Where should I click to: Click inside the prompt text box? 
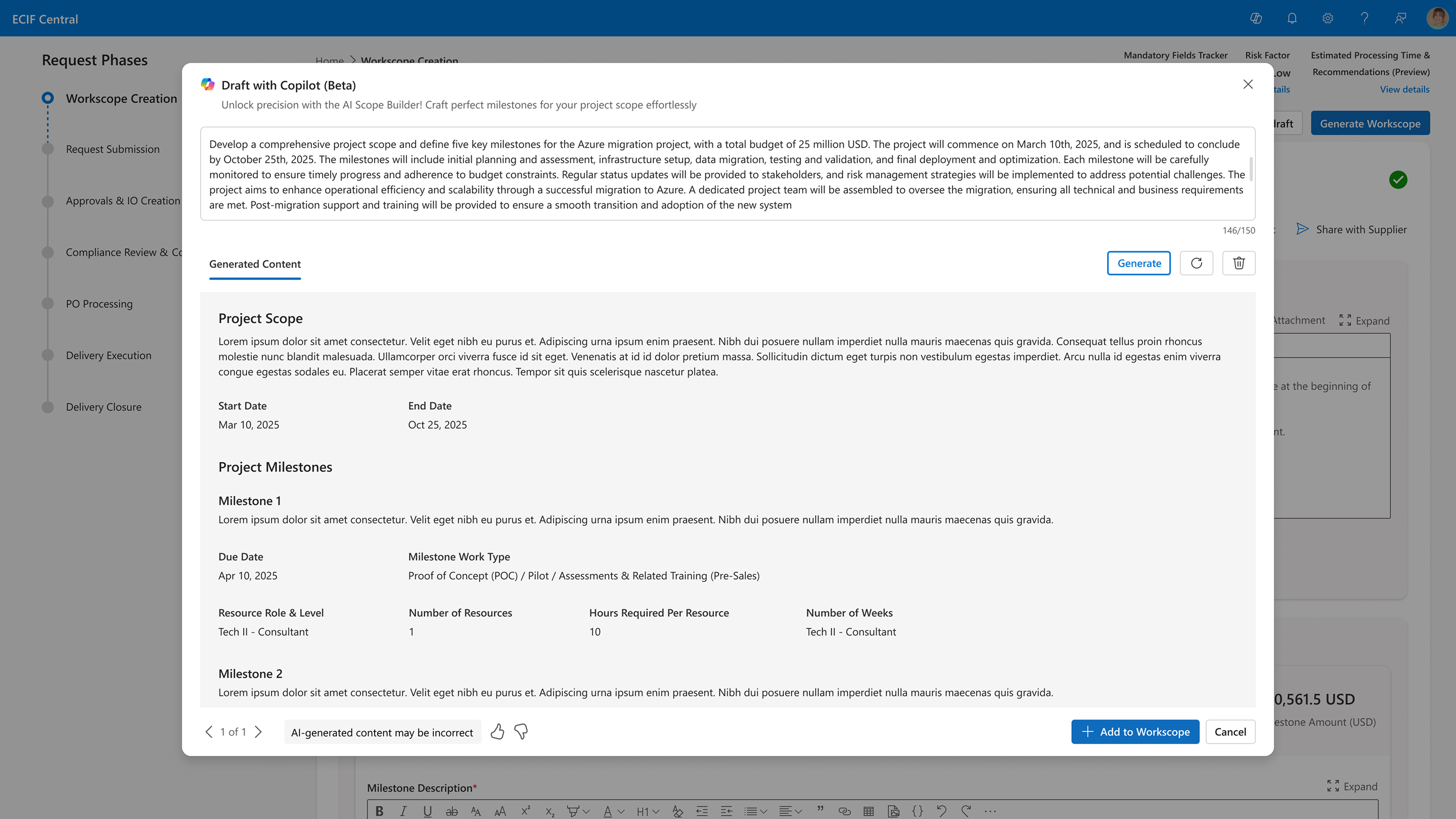coord(723,174)
